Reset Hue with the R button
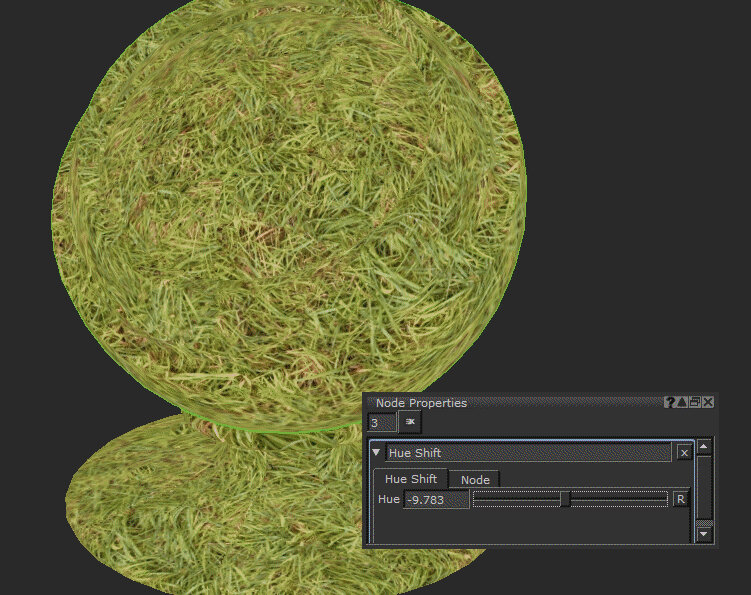 pos(681,499)
